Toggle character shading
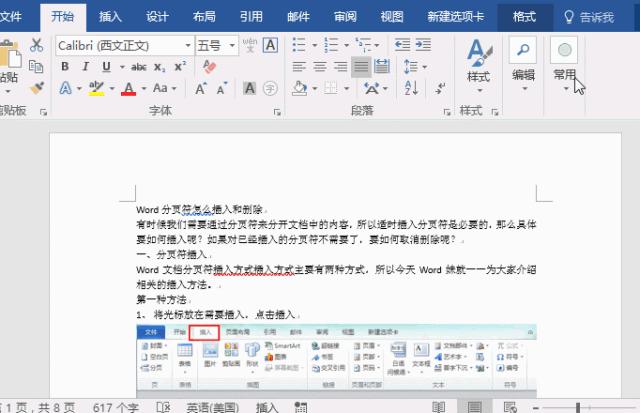This screenshot has width=640, height=413. click(x=249, y=88)
